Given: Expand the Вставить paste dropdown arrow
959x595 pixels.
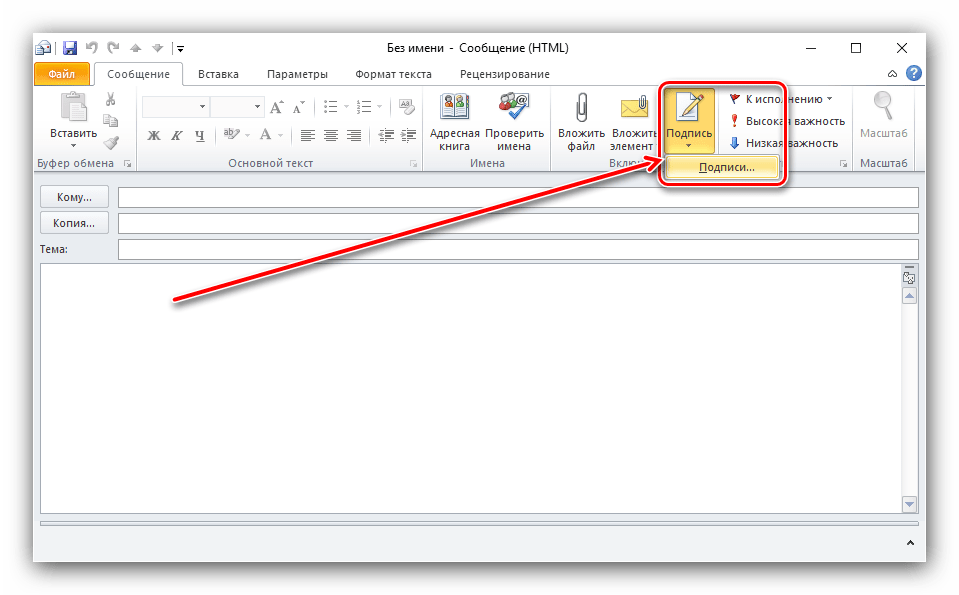Looking at the screenshot, I should coord(73,146).
